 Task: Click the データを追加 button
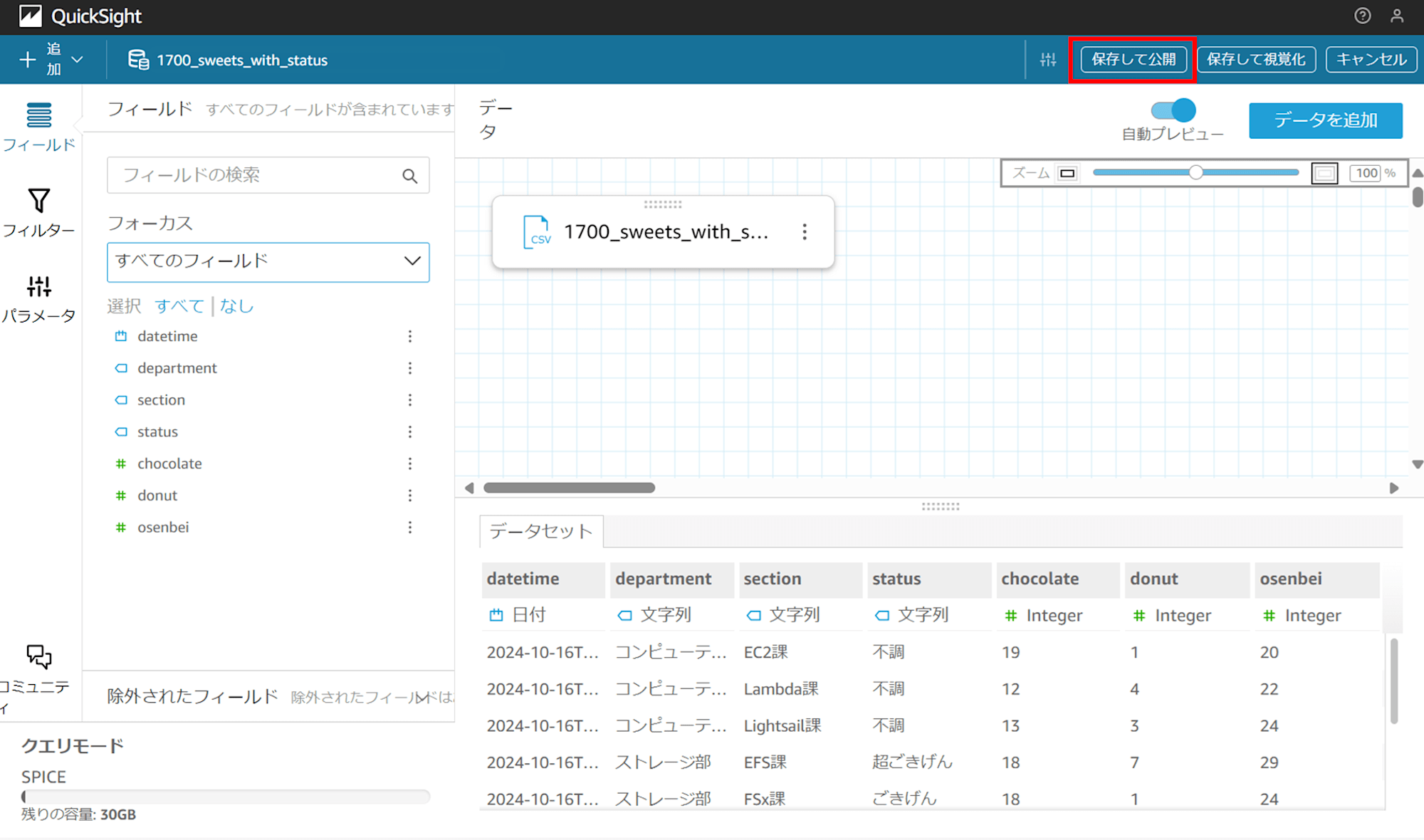point(1326,120)
